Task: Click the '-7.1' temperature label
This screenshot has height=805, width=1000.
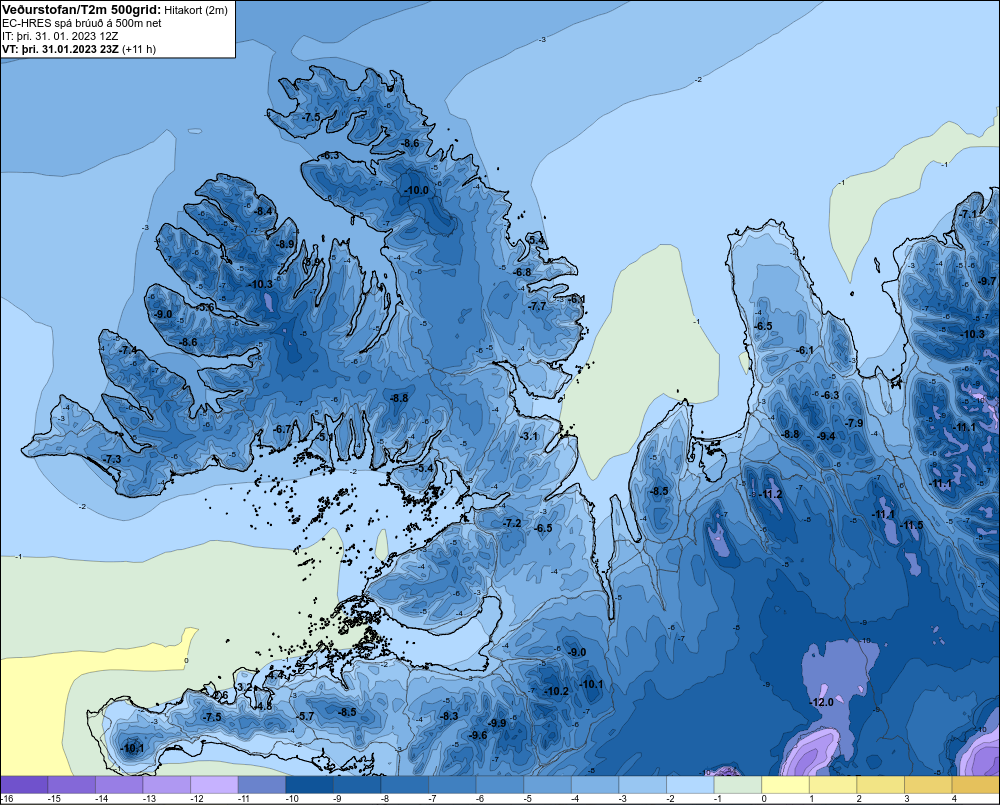Action: tap(968, 214)
